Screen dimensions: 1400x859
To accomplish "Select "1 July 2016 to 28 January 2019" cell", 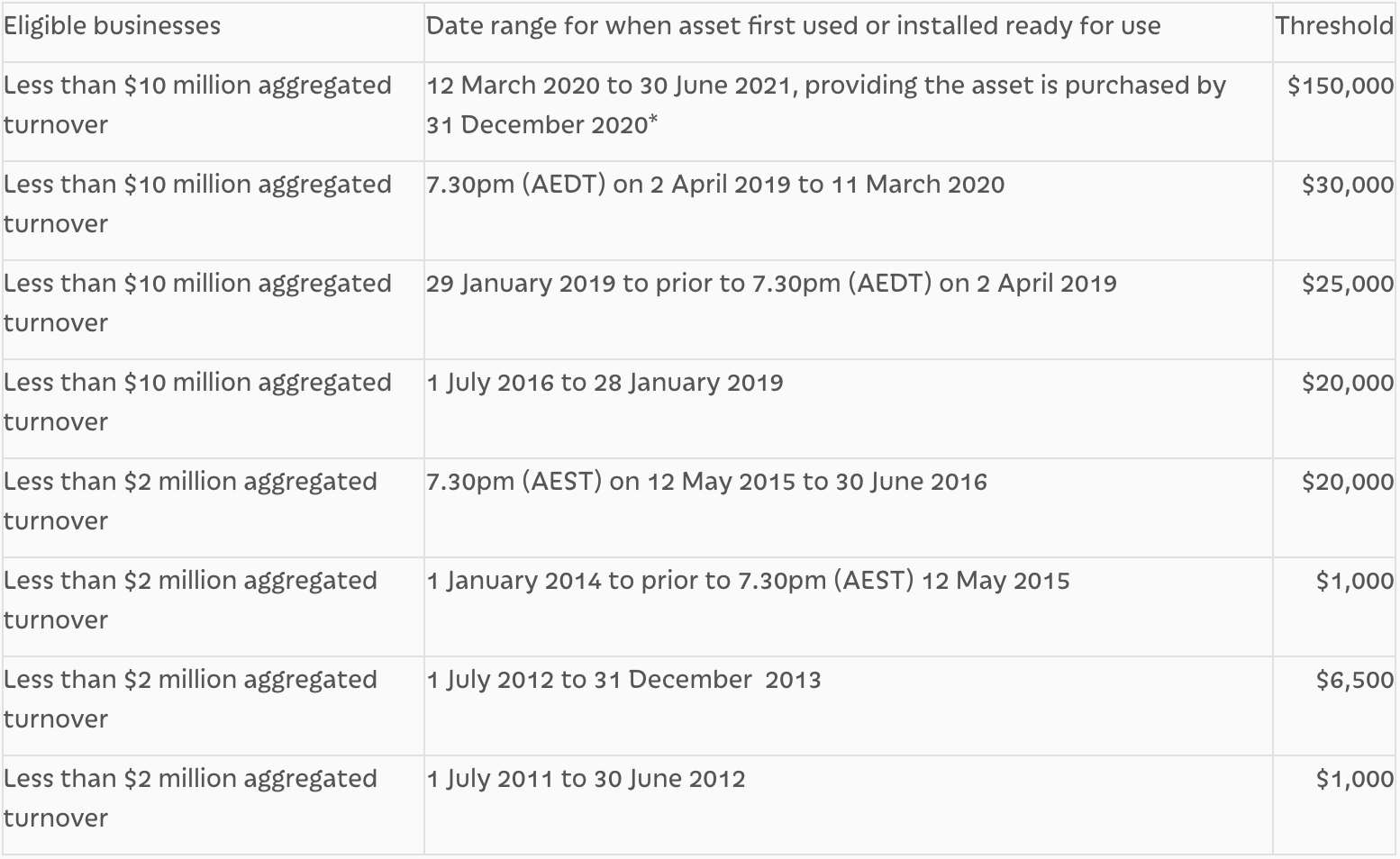I will point(605,384).
